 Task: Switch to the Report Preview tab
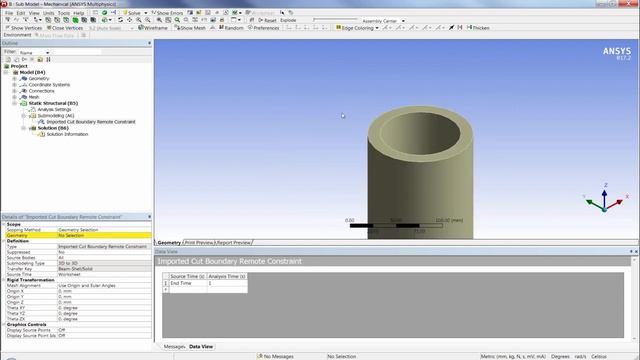[233, 242]
